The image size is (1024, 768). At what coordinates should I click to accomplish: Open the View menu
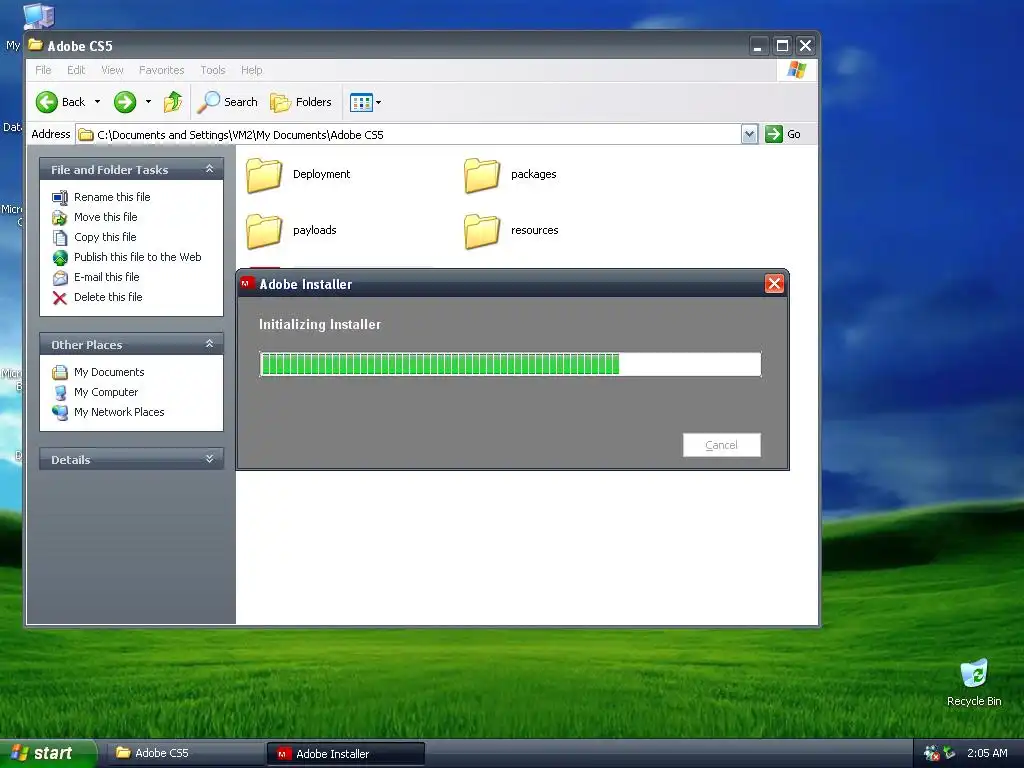coord(112,70)
